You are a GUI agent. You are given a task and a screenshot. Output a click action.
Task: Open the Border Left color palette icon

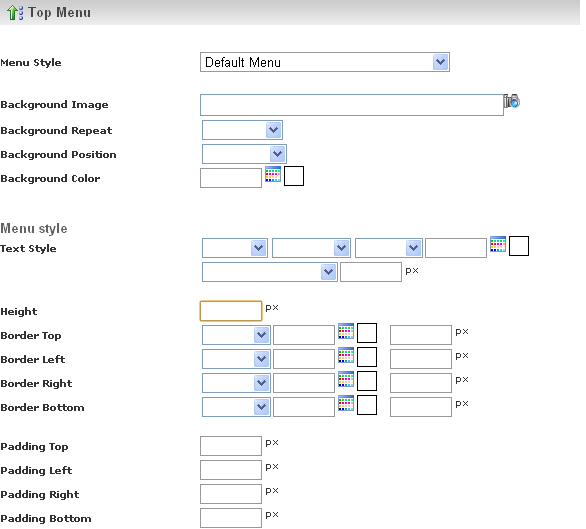click(346, 355)
